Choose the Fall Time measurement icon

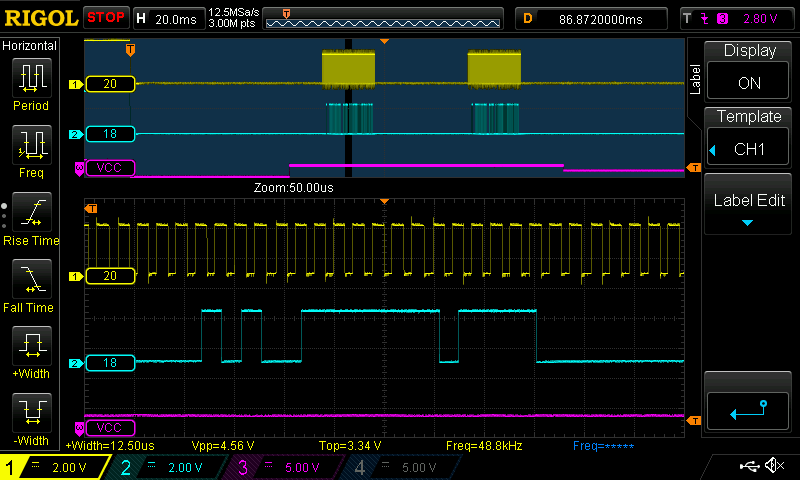click(31, 285)
